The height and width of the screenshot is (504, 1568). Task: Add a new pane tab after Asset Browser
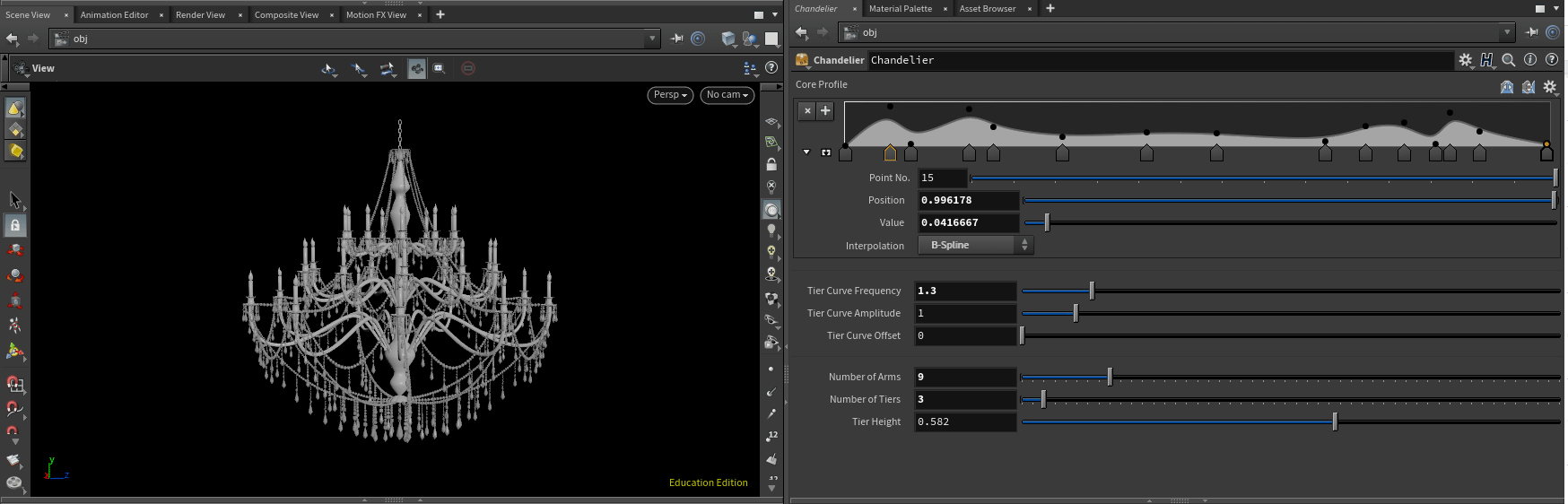pyautogui.click(x=1050, y=9)
